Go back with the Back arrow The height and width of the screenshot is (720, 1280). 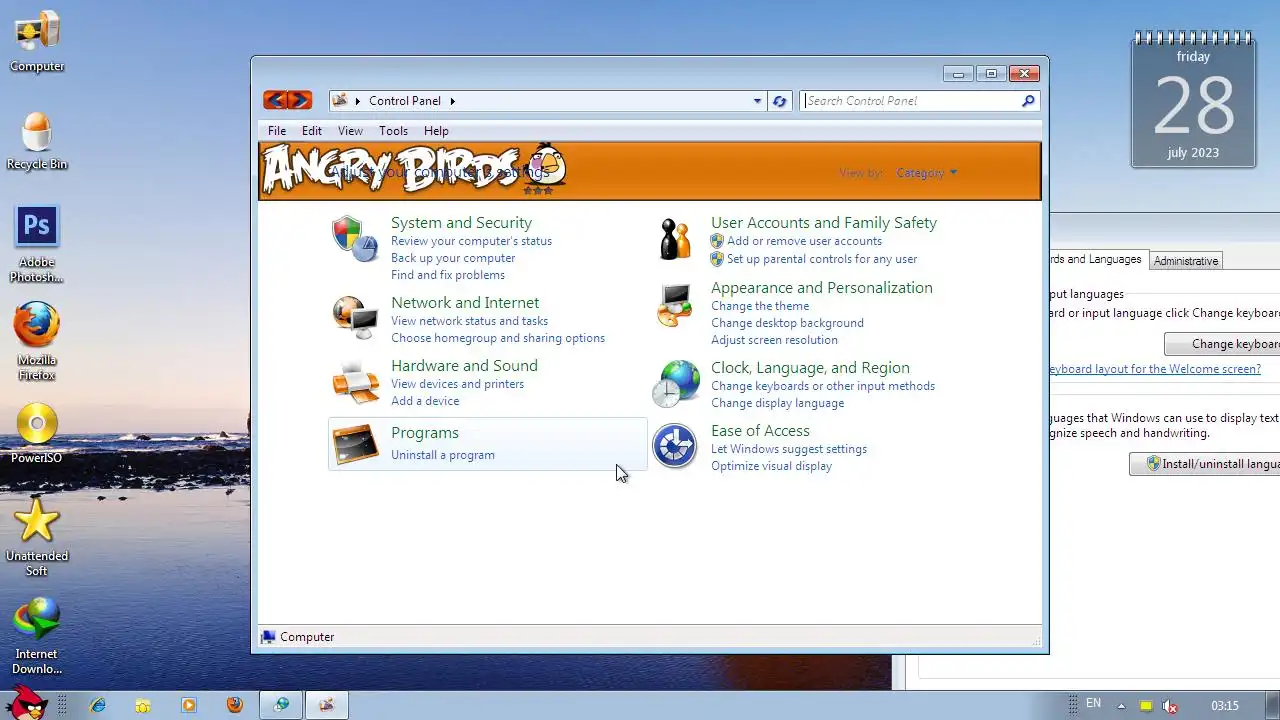275,100
